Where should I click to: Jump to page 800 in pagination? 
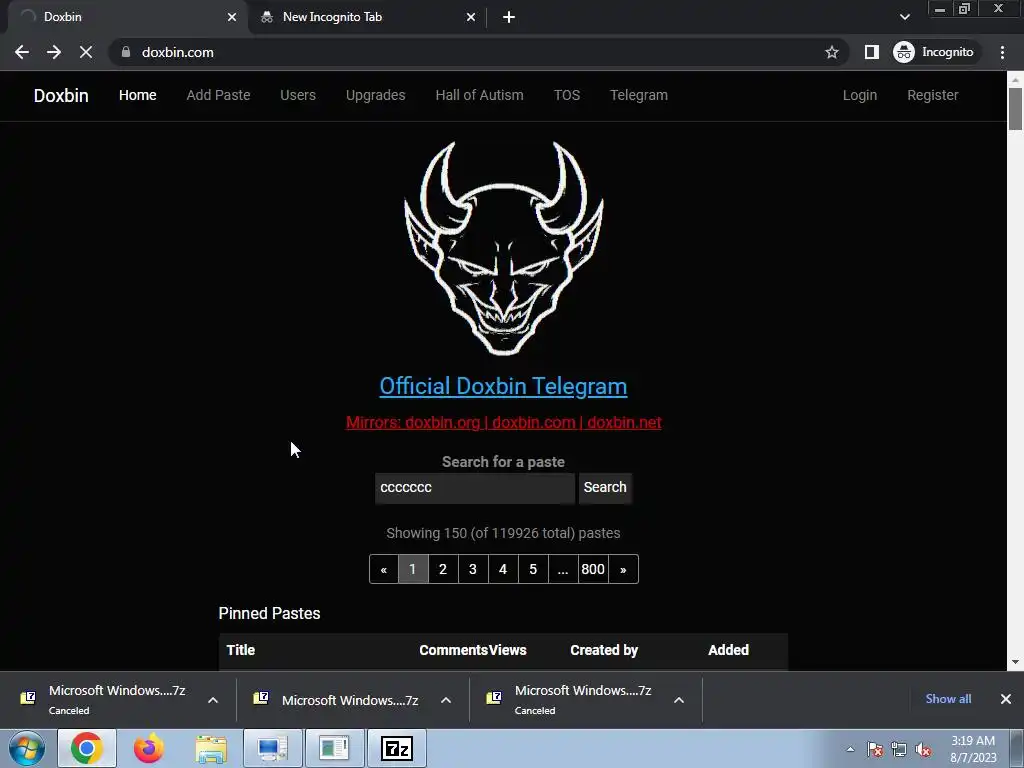coord(593,569)
